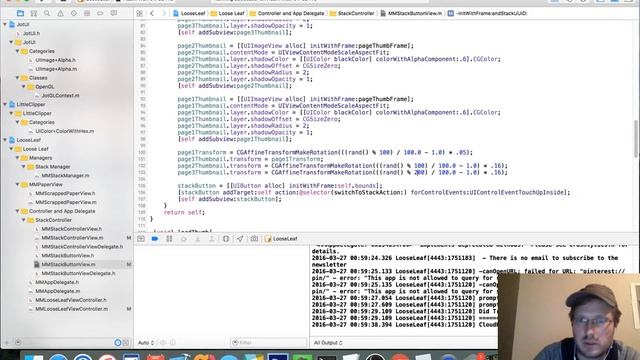Image resolution: width=640 pixels, height=360 pixels.
Task: Collapse Controller and App Delegate group
Action: (x=17, y=211)
